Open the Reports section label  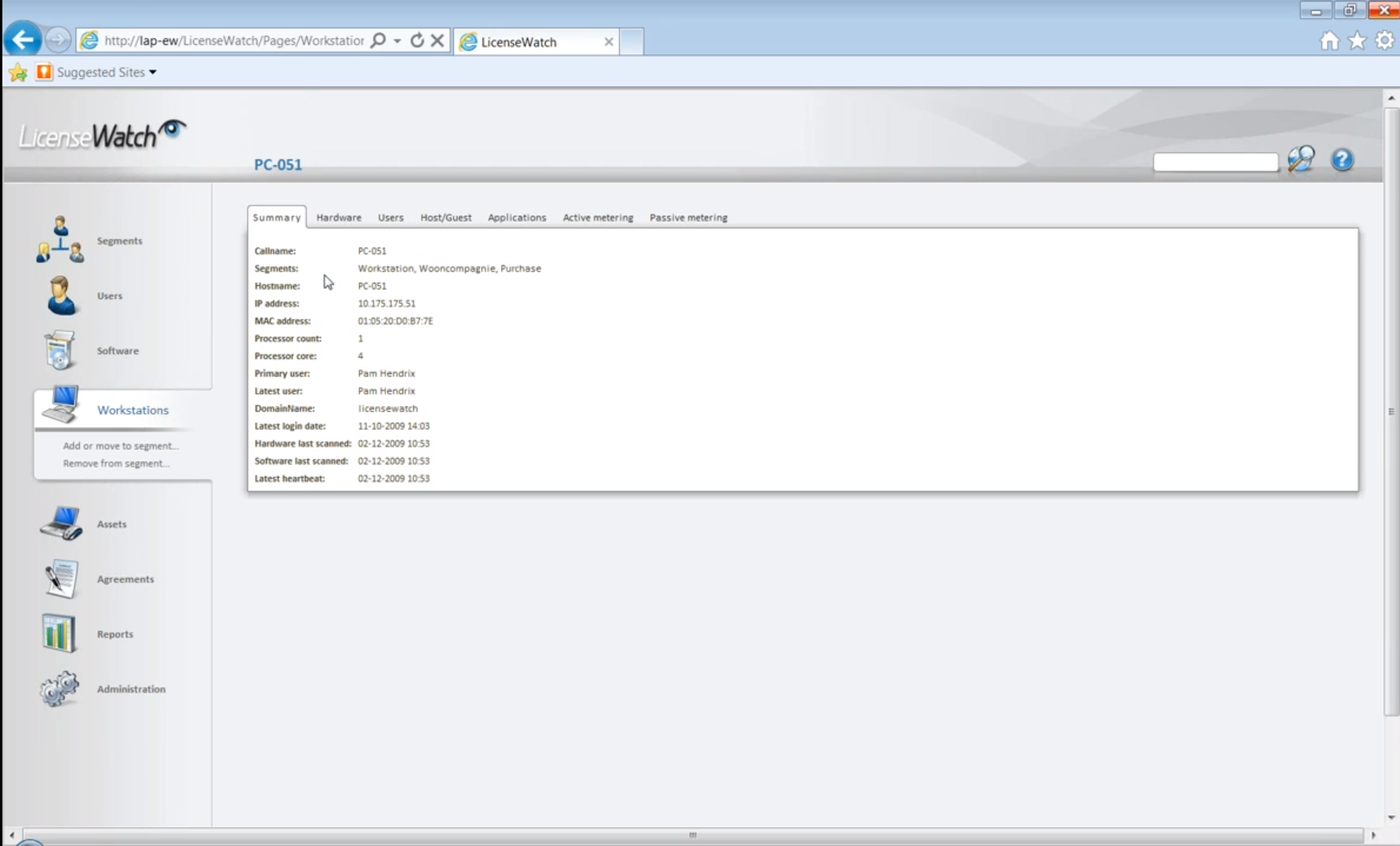(x=115, y=634)
